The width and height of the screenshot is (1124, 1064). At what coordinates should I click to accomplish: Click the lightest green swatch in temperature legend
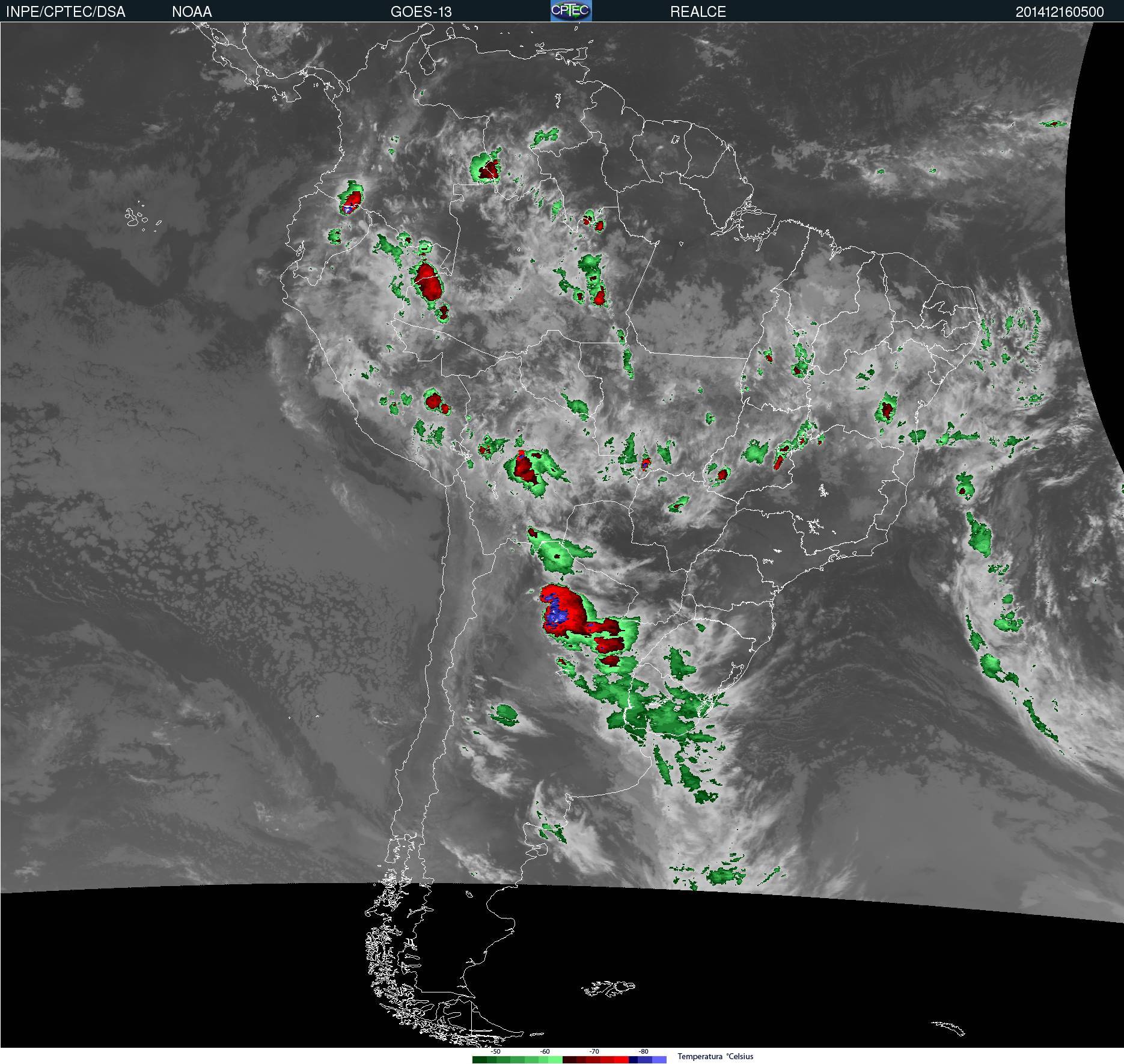click(555, 1059)
